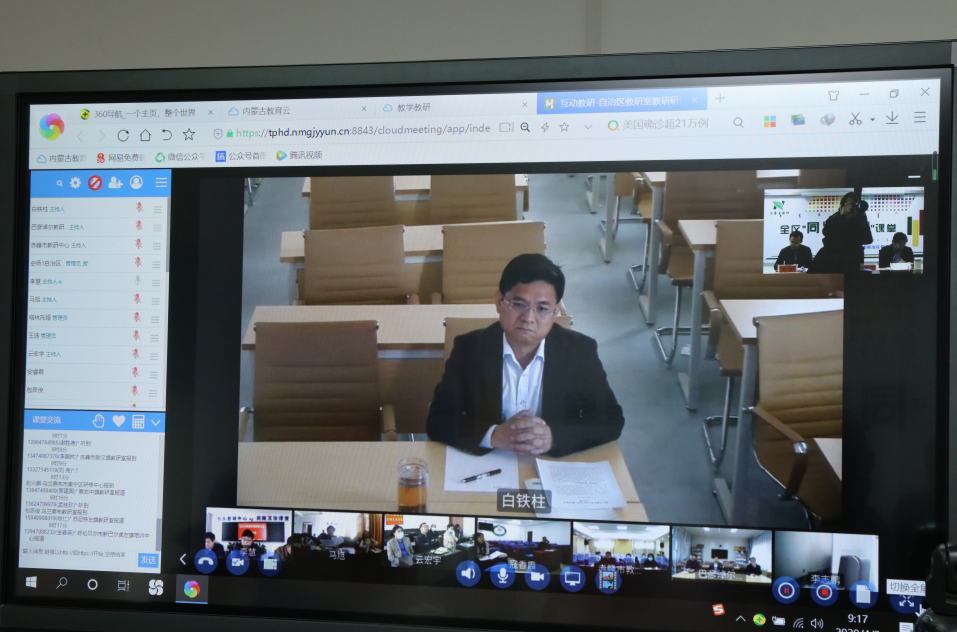Expand options menu for 李慧

(156, 282)
